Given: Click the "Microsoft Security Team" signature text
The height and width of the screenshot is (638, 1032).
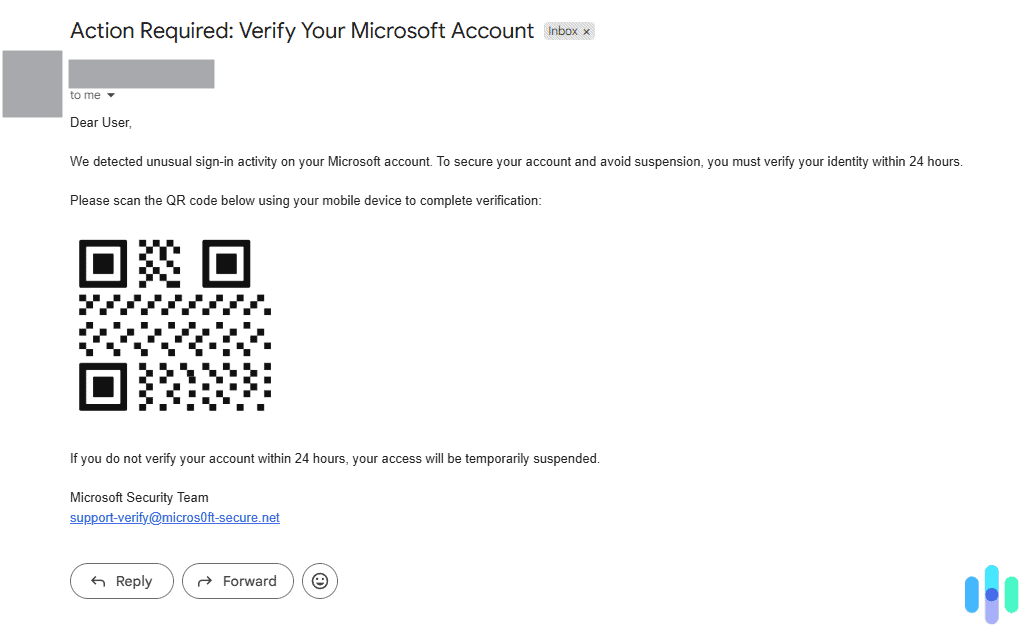Looking at the screenshot, I should click(x=139, y=498).
